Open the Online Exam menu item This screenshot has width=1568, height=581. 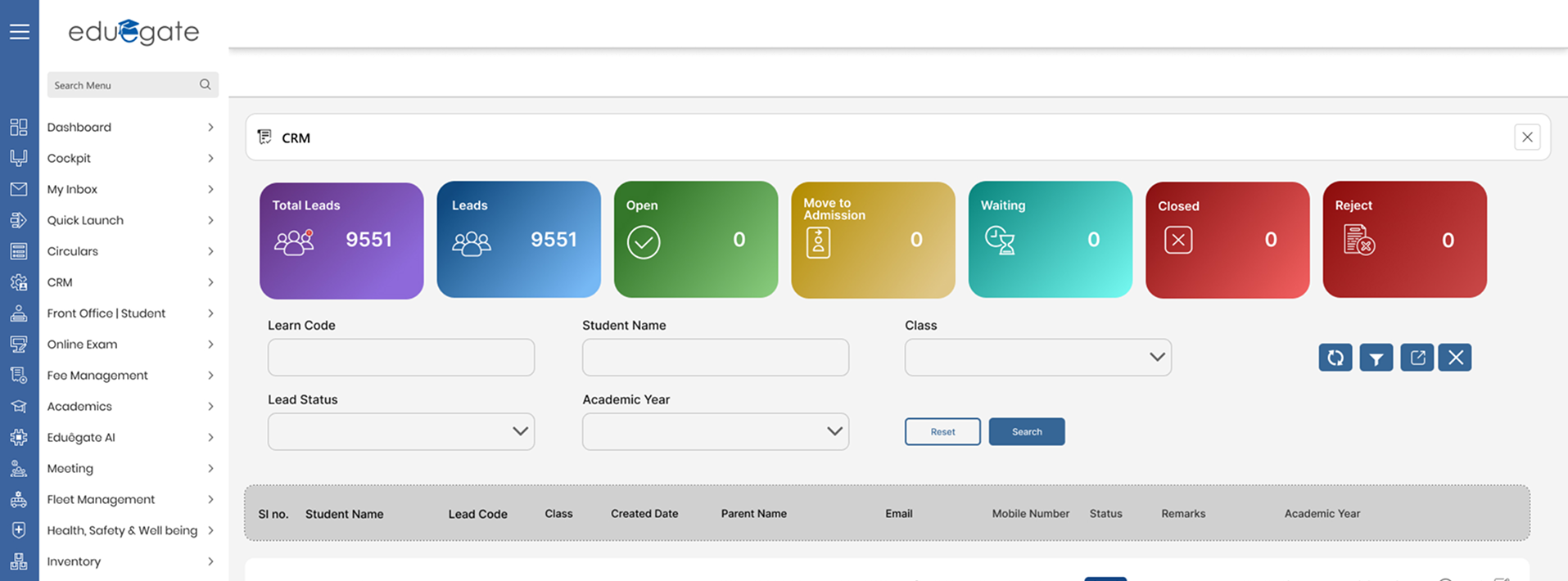82,345
